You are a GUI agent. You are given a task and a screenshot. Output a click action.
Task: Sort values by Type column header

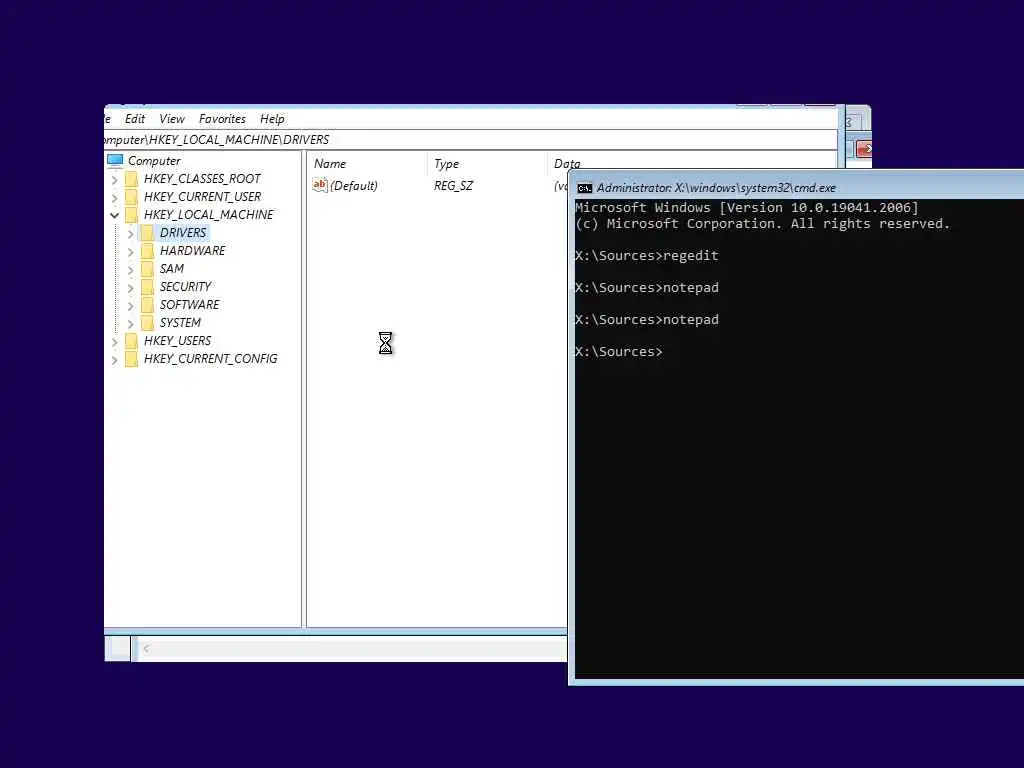pos(487,164)
